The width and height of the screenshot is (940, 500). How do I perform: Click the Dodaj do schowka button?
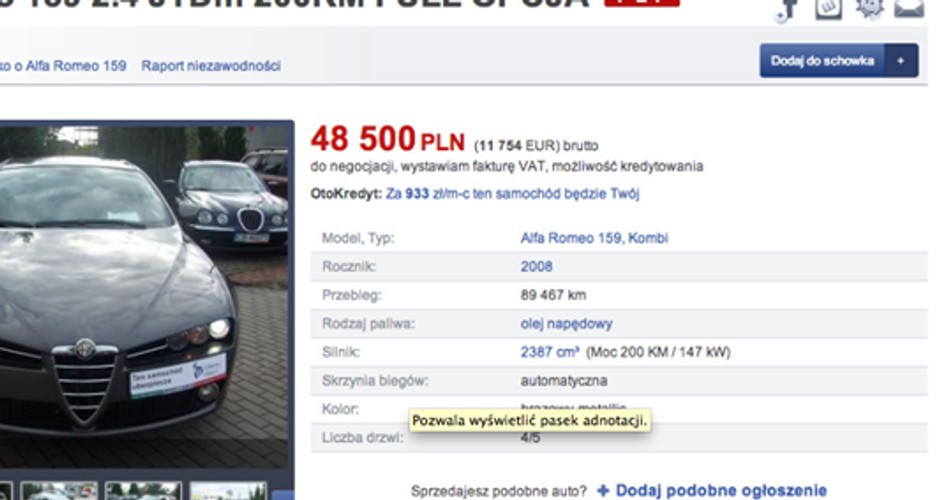click(822, 61)
